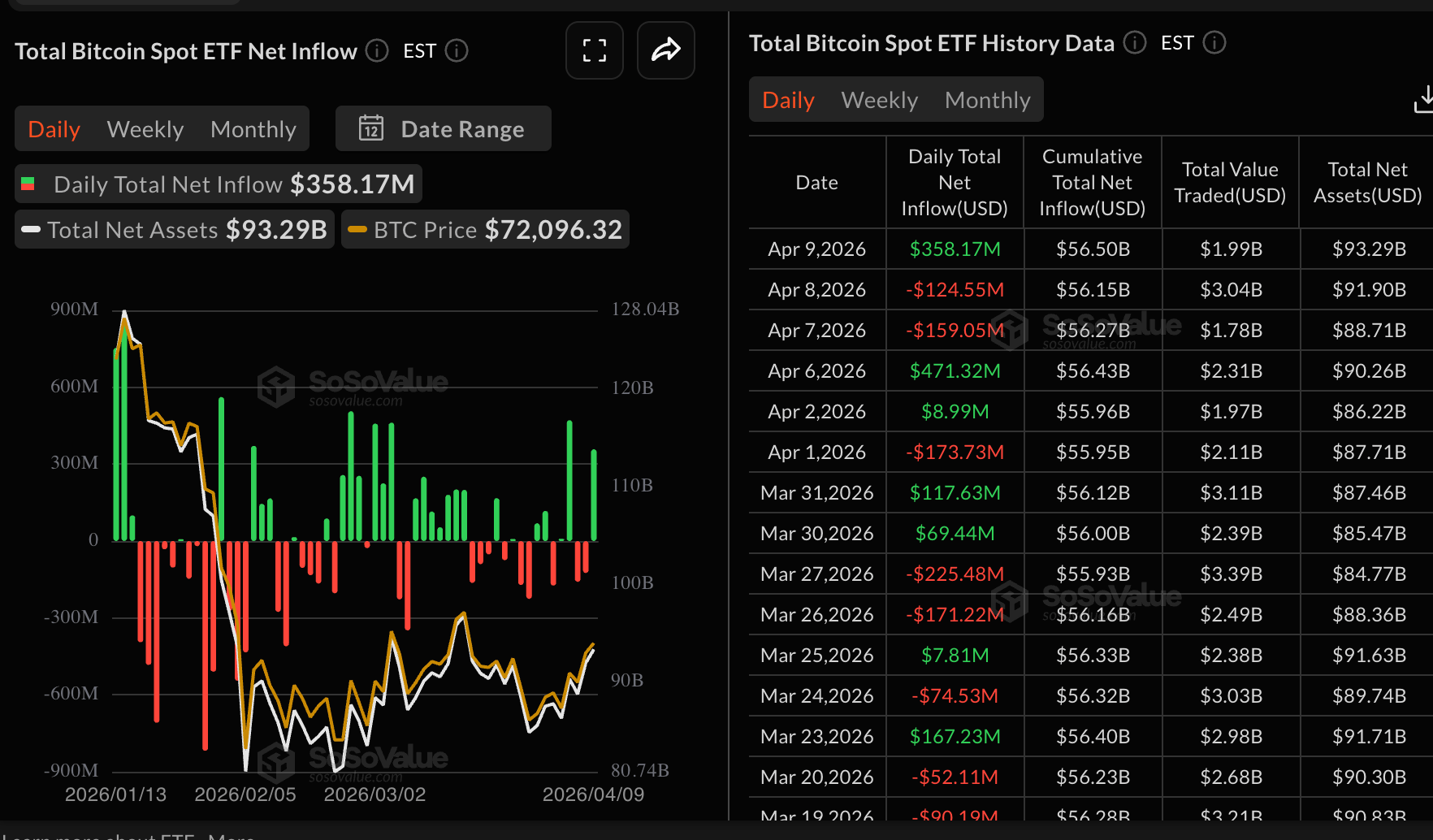The image size is (1433, 840).
Task: Click the Apr 9,2026 table row date
Action: [x=816, y=249]
